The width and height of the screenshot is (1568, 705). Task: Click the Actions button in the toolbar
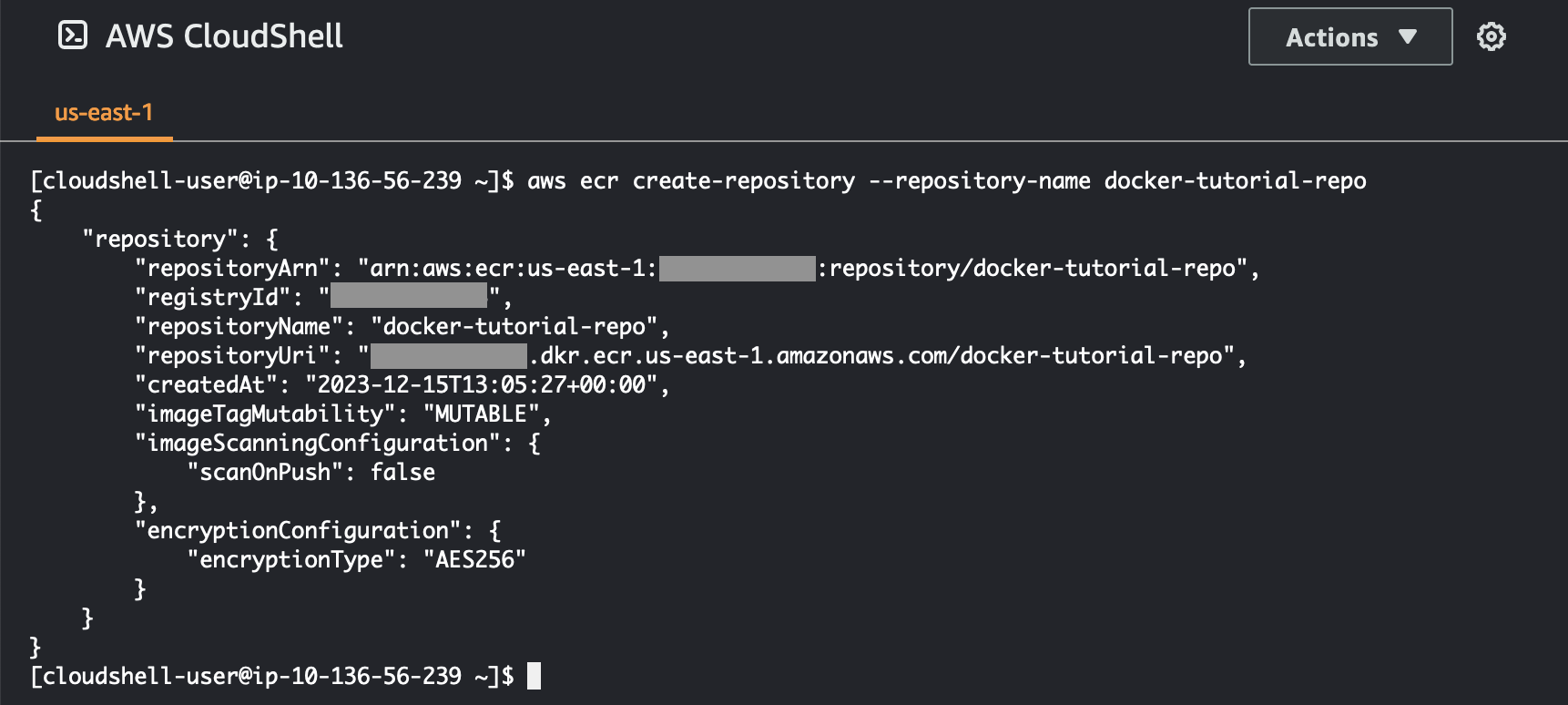[x=1349, y=38]
